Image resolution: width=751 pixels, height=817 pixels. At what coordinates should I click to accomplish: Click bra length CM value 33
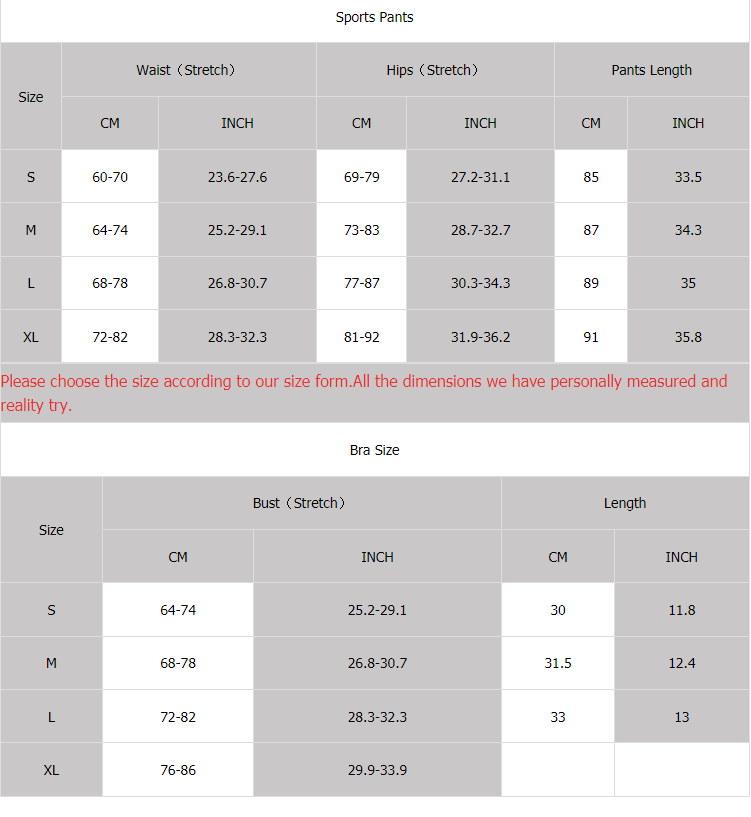pos(558,717)
